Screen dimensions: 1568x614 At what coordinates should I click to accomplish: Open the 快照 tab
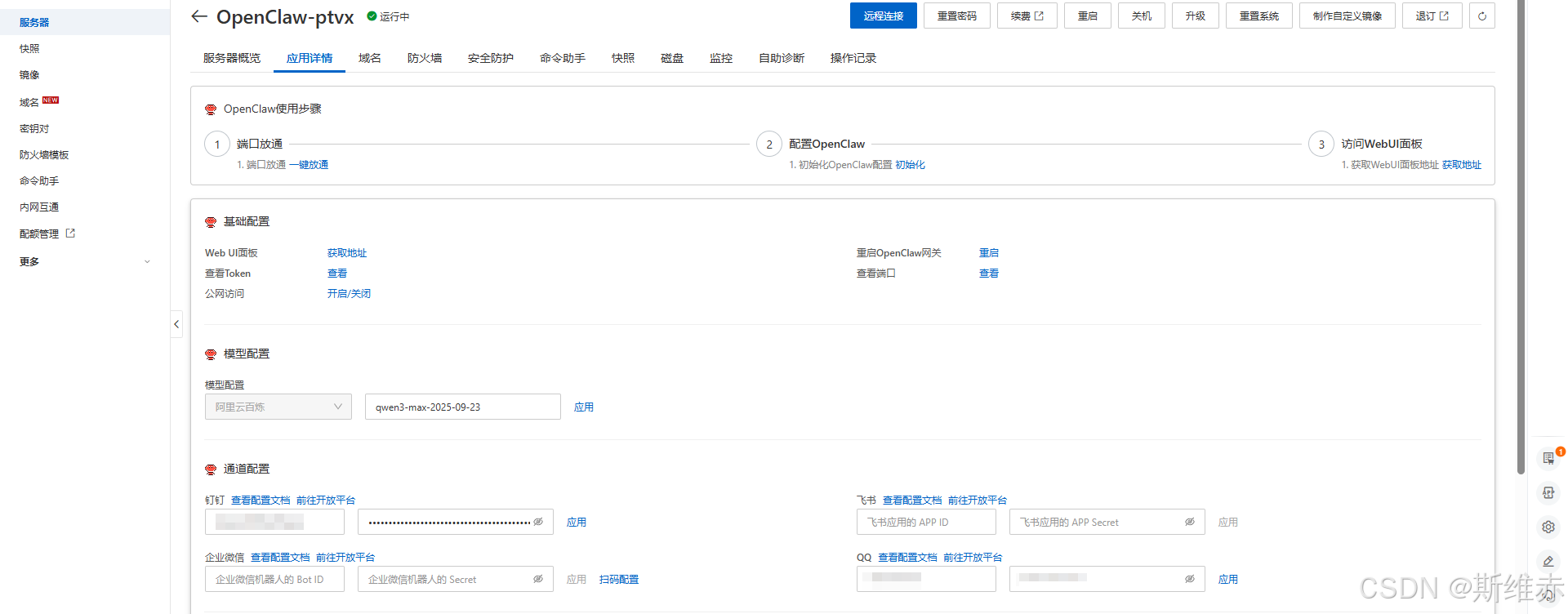(623, 58)
